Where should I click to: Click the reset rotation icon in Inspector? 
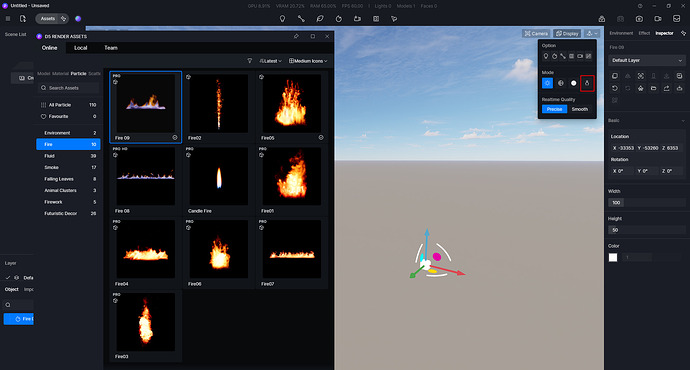(615, 88)
